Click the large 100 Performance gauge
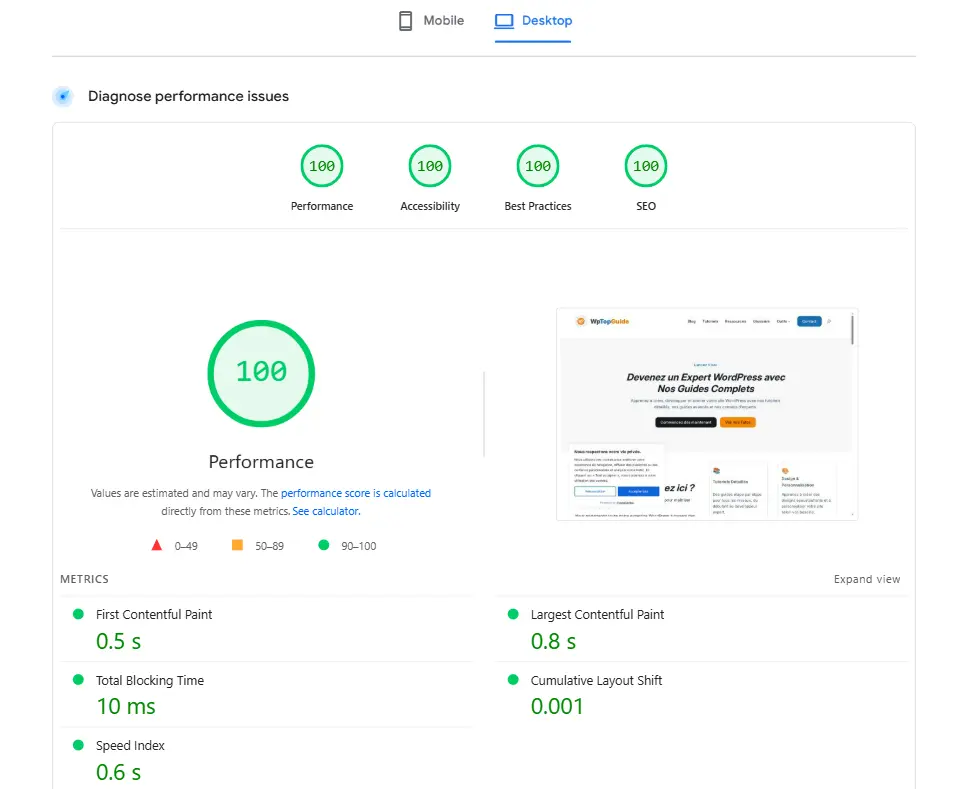The height and width of the screenshot is (789, 960). click(261, 373)
